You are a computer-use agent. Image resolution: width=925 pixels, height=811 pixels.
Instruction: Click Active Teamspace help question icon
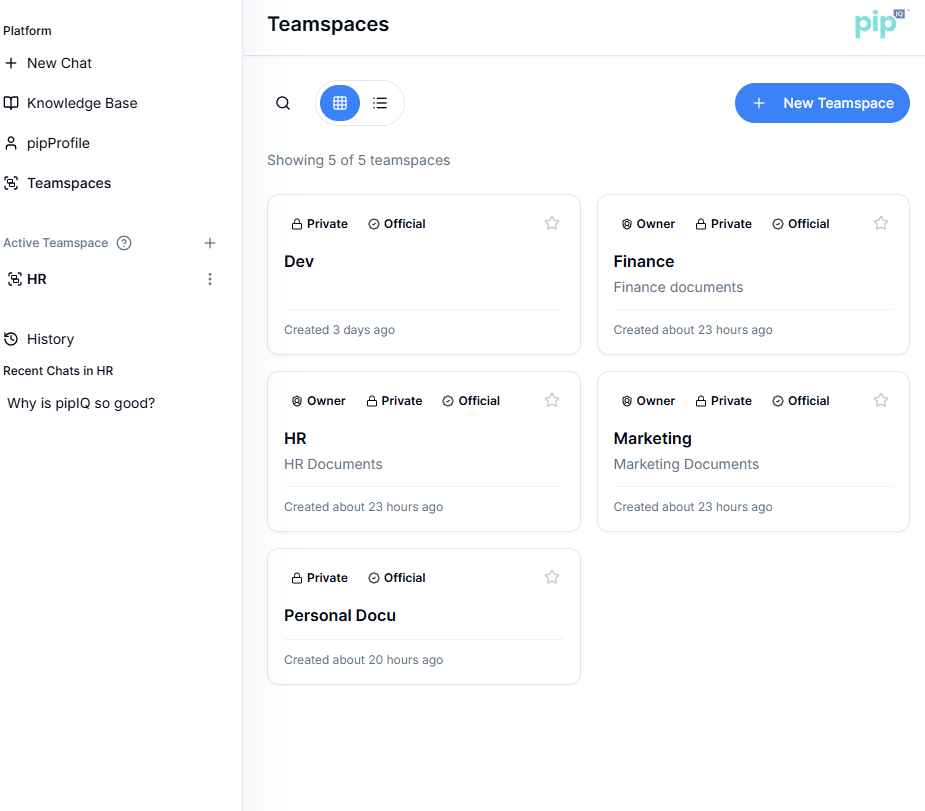point(124,243)
